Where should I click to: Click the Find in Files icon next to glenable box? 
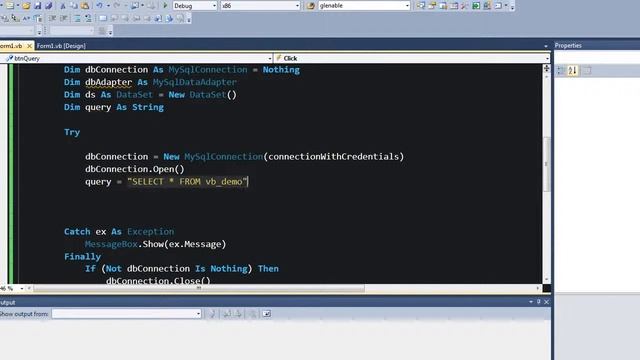[311, 6]
